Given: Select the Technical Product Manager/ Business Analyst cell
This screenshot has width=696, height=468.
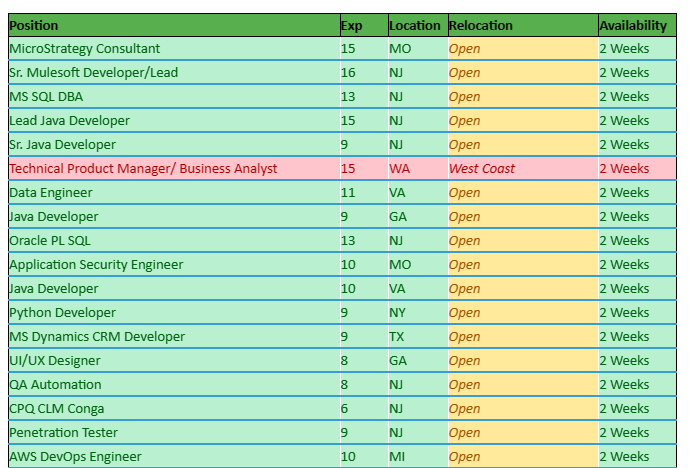Looking at the screenshot, I should coord(174,168).
